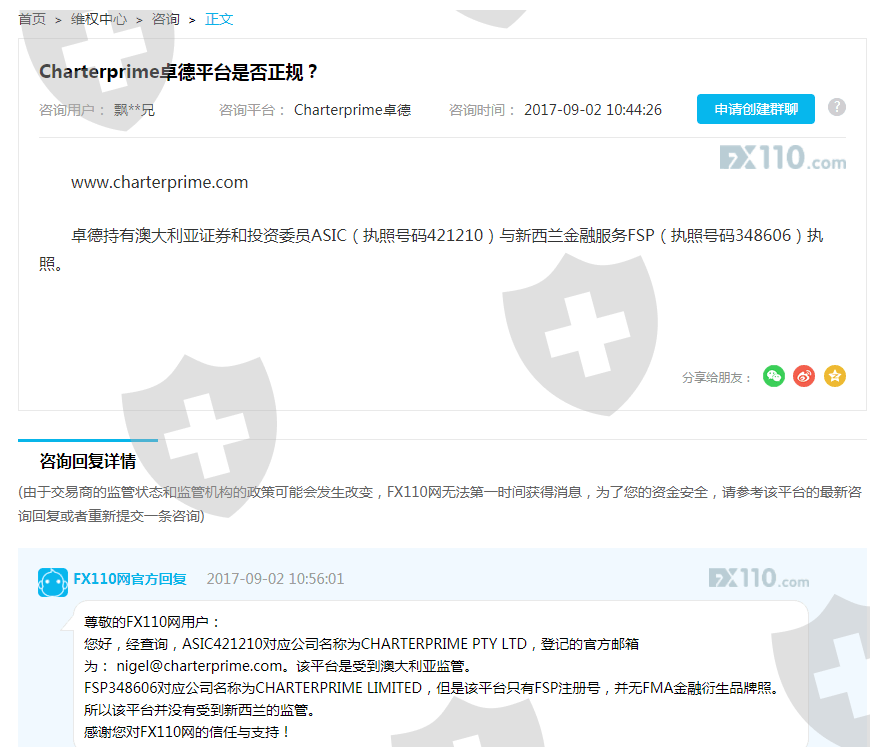Click platform name Charterprime卓德 beside 咨询平台
Screen dimensions: 870x747
(x=352, y=110)
